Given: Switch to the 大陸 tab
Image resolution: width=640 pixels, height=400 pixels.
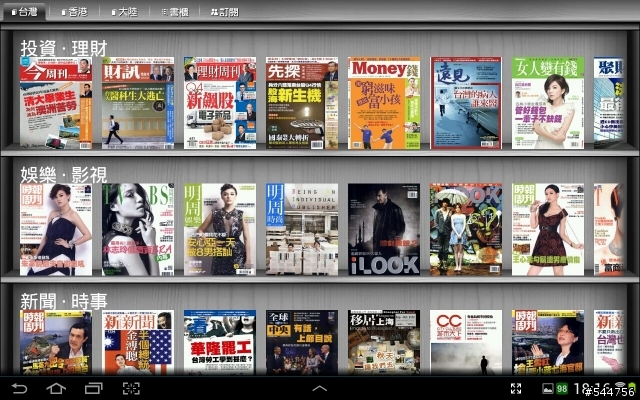Looking at the screenshot, I should [124, 12].
